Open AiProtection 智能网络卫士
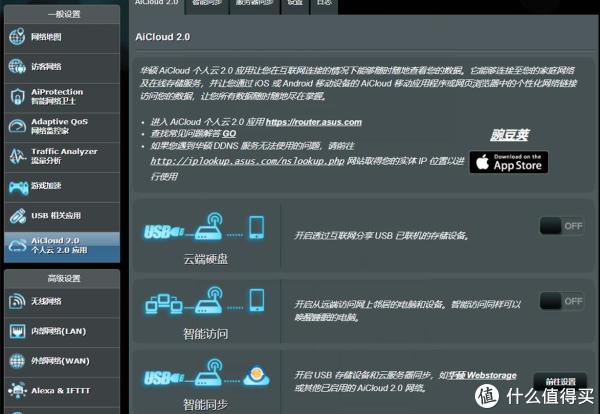This screenshot has height=414, width=600. pos(60,96)
